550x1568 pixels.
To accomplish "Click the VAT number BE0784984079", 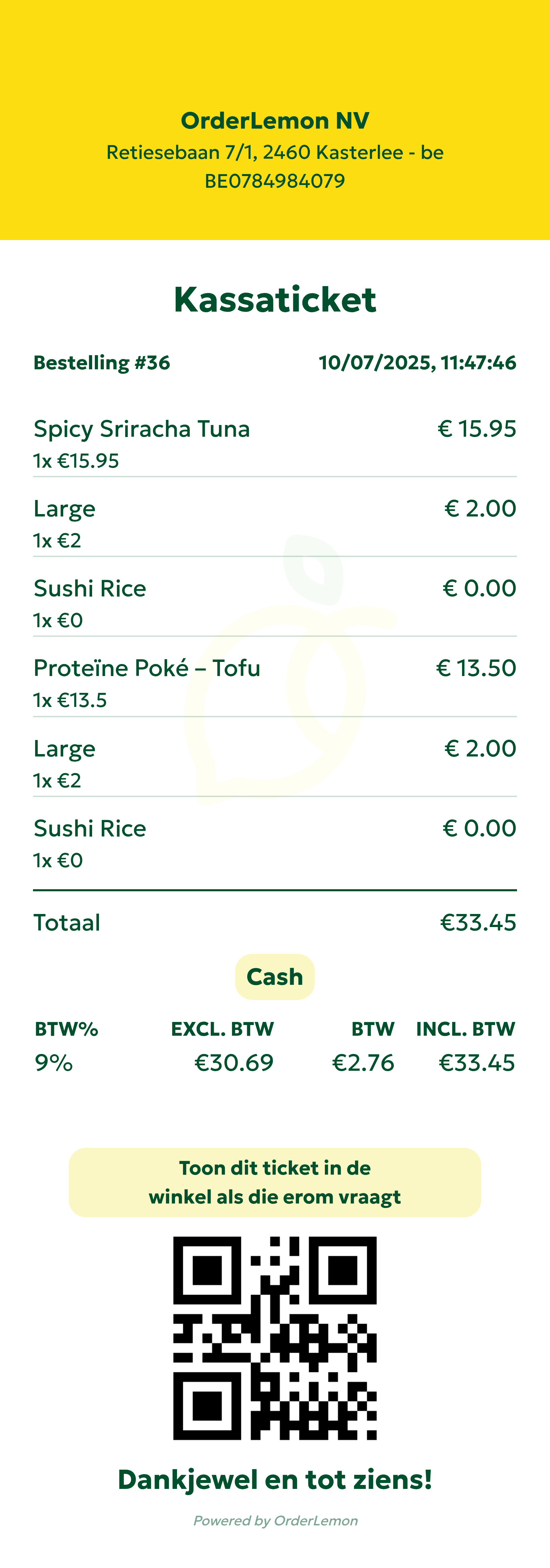I will coord(275,181).
